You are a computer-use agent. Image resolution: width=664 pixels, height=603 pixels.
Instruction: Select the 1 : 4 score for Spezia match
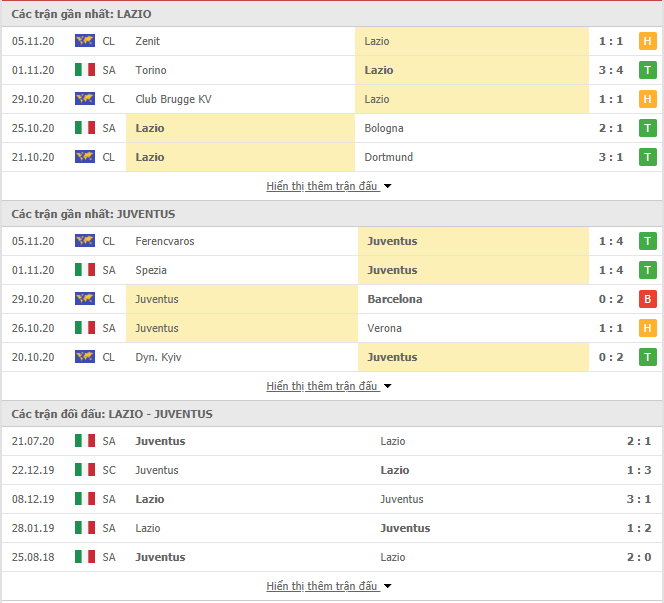[611, 270]
